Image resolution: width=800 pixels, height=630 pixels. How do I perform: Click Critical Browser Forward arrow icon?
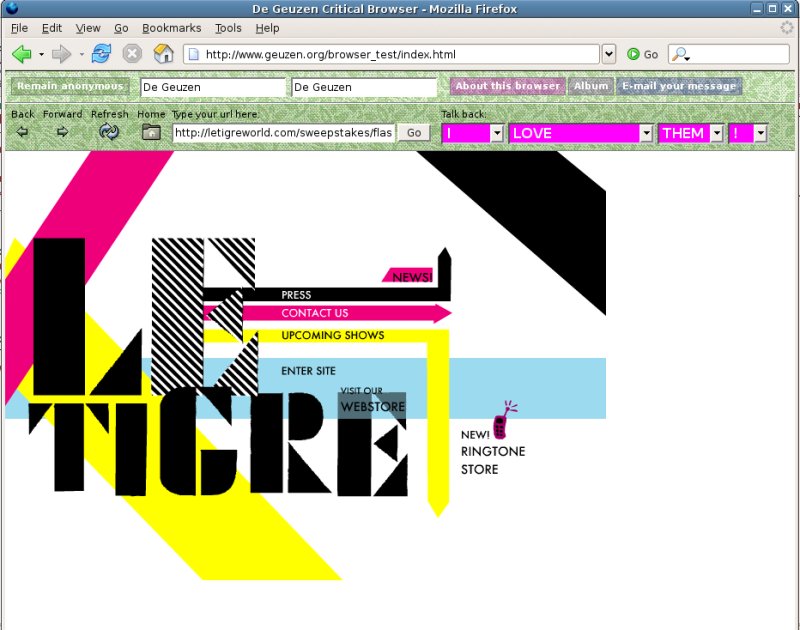(x=62, y=132)
